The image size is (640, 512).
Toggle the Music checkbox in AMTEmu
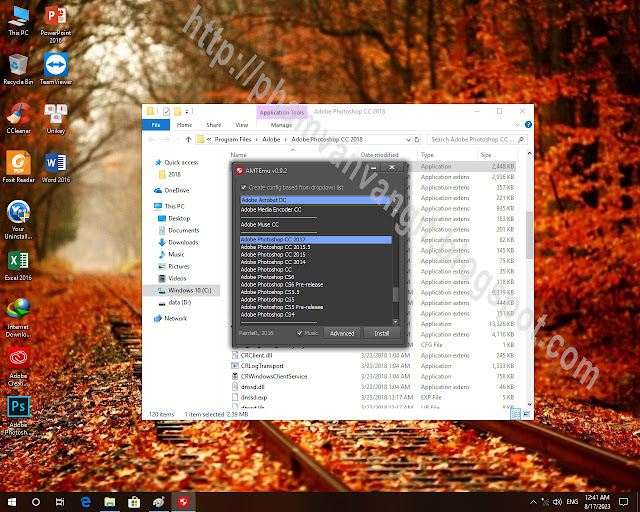(x=300, y=333)
